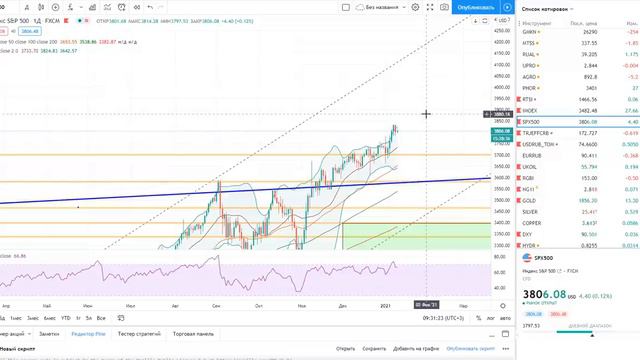640x360 pixels.
Task: Select the 6мес date range
Action: [50, 318]
